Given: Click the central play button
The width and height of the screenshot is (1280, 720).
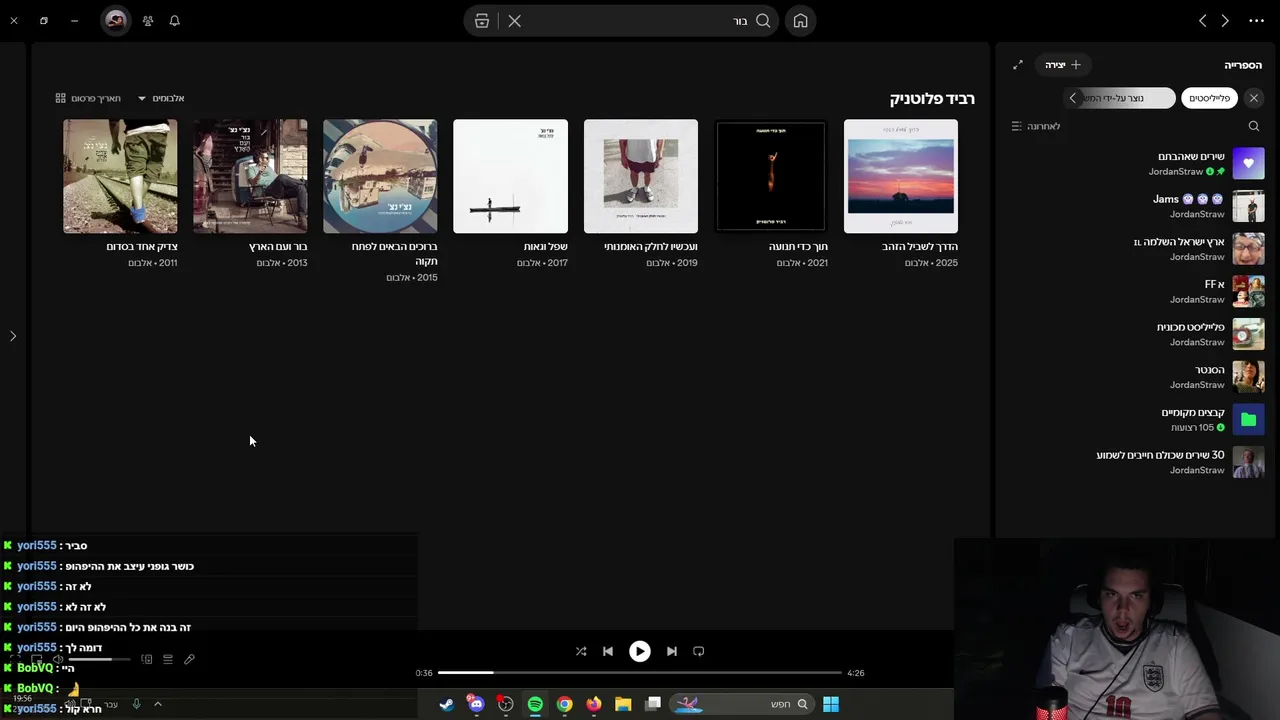Looking at the screenshot, I should [640, 651].
